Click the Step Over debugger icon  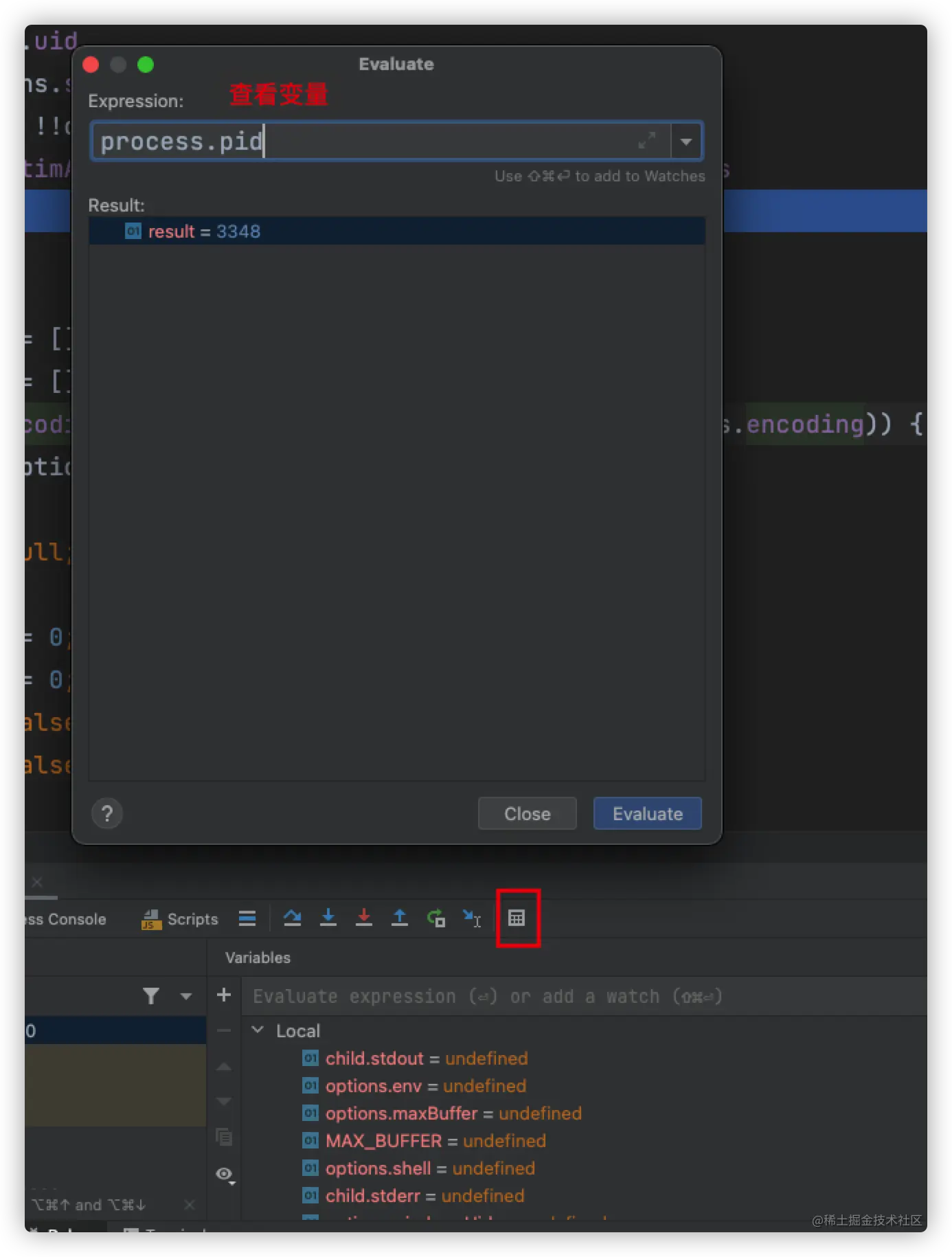(x=293, y=918)
